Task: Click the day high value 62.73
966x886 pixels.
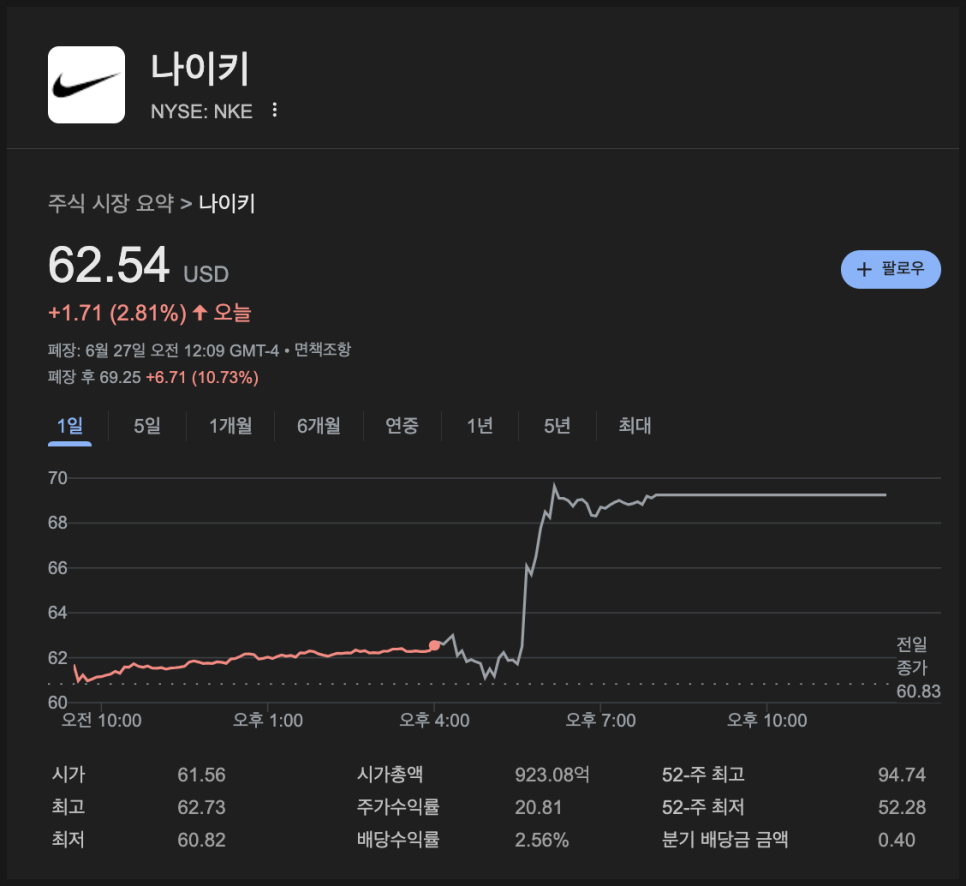Action: 201,808
